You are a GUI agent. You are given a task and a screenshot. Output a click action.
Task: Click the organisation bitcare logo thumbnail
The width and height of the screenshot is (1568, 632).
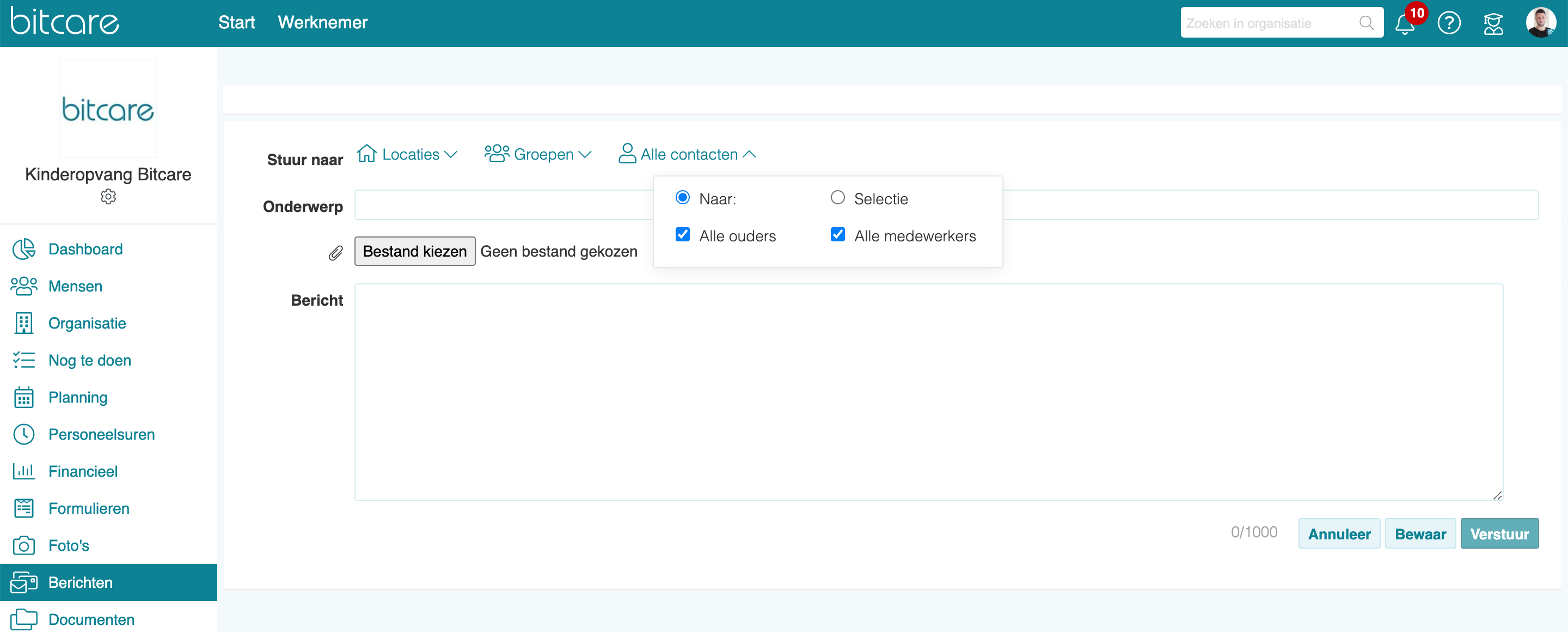coord(108,109)
